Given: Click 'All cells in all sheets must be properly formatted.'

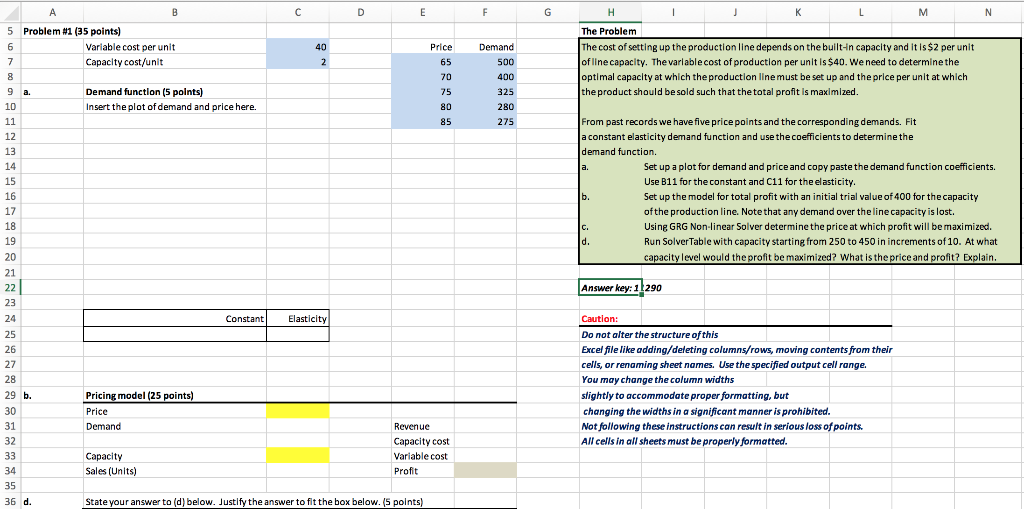Looking at the screenshot, I should (684, 440).
